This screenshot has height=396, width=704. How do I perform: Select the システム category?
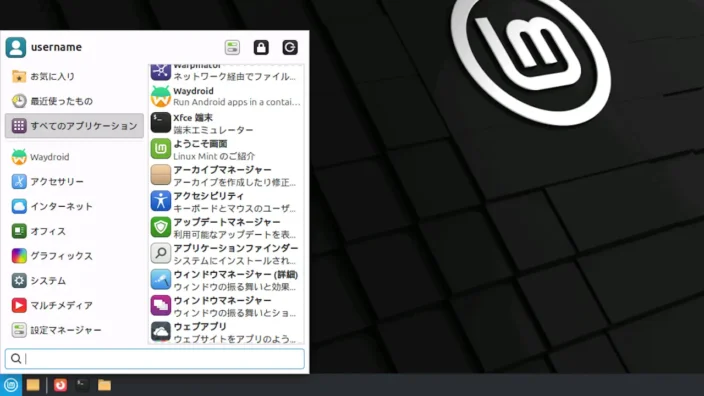pyautogui.click(x=74, y=281)
